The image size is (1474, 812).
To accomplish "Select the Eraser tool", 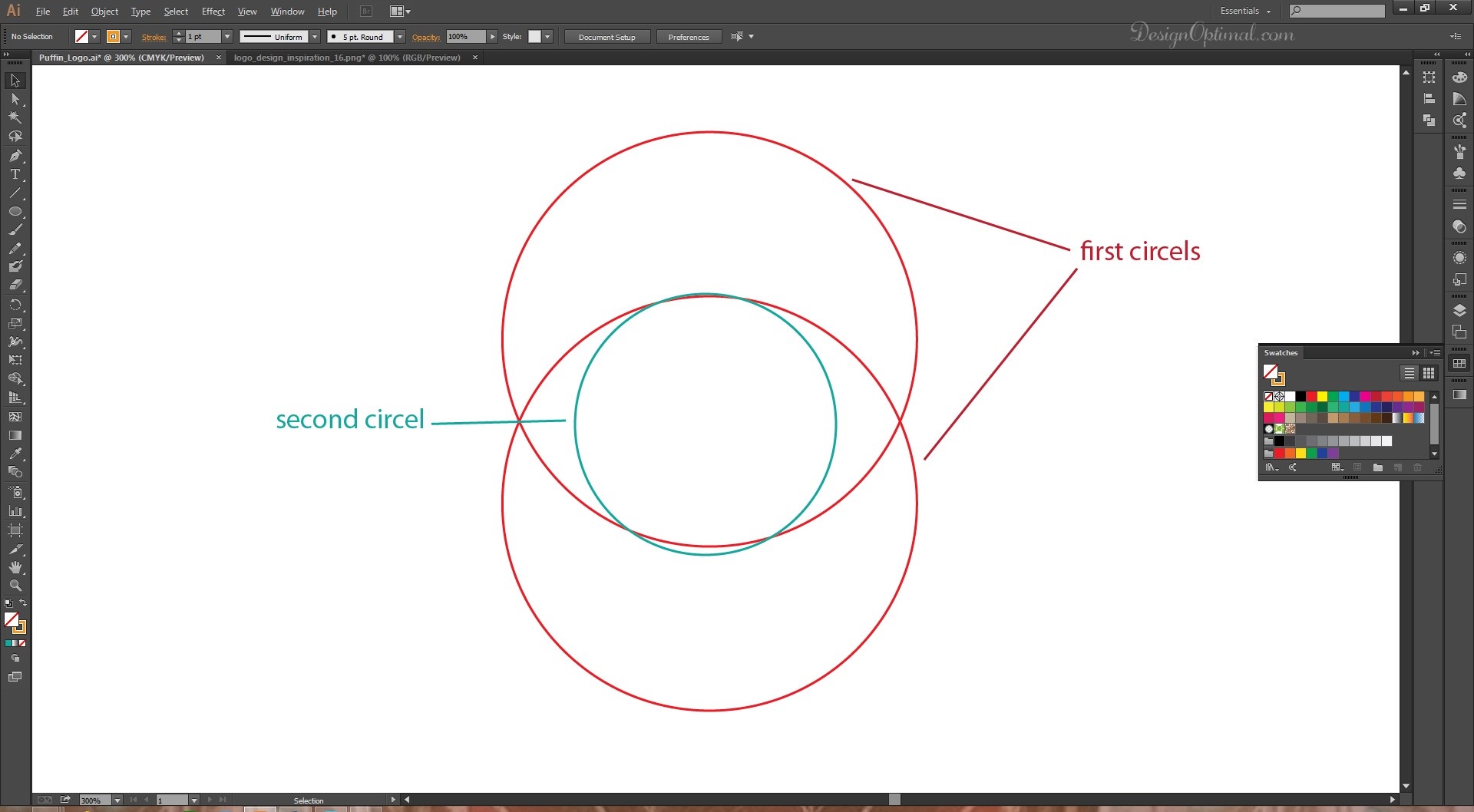I will pos(15,285).
